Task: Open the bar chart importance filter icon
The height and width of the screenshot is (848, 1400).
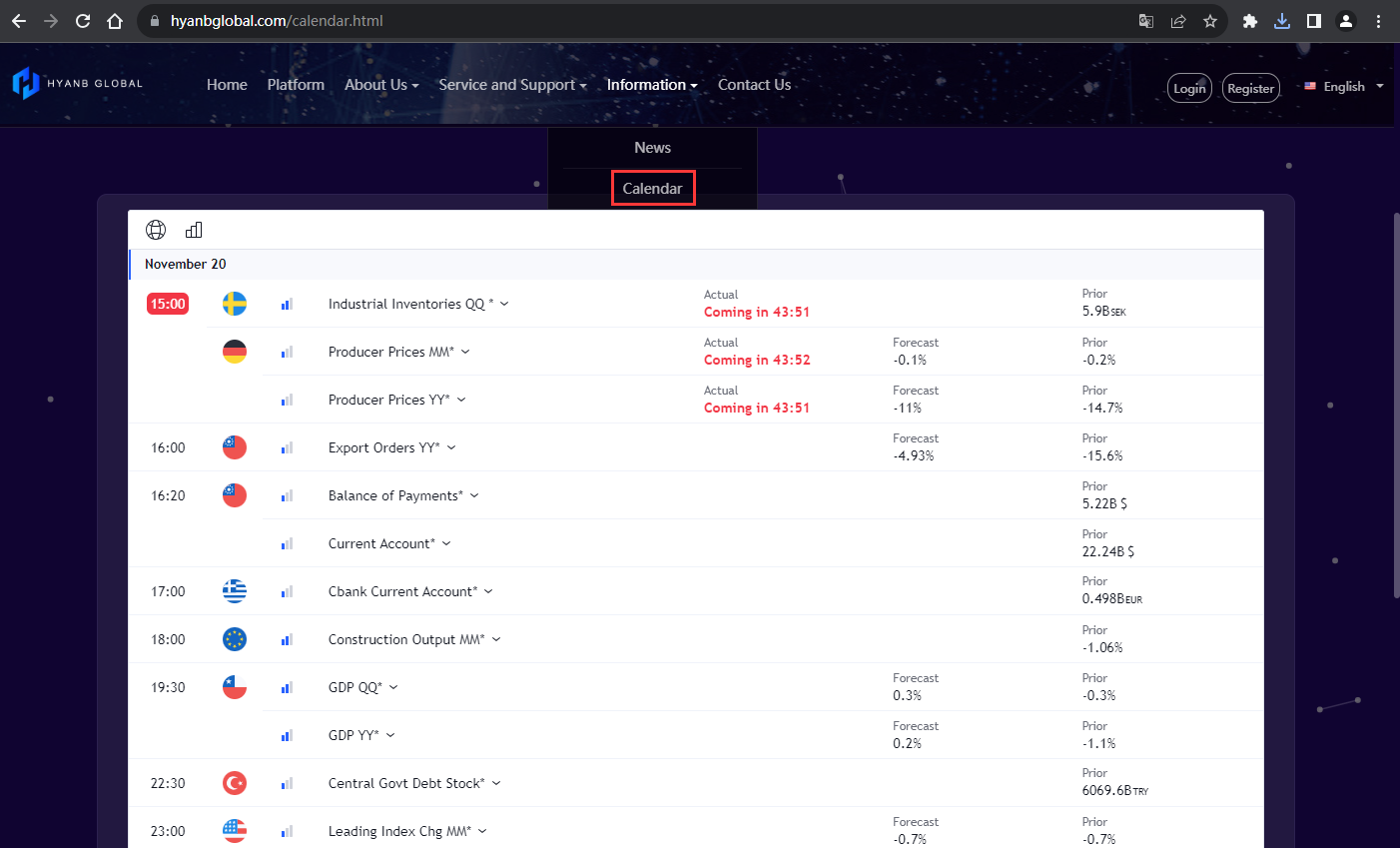Action: (x=194, y=230)
